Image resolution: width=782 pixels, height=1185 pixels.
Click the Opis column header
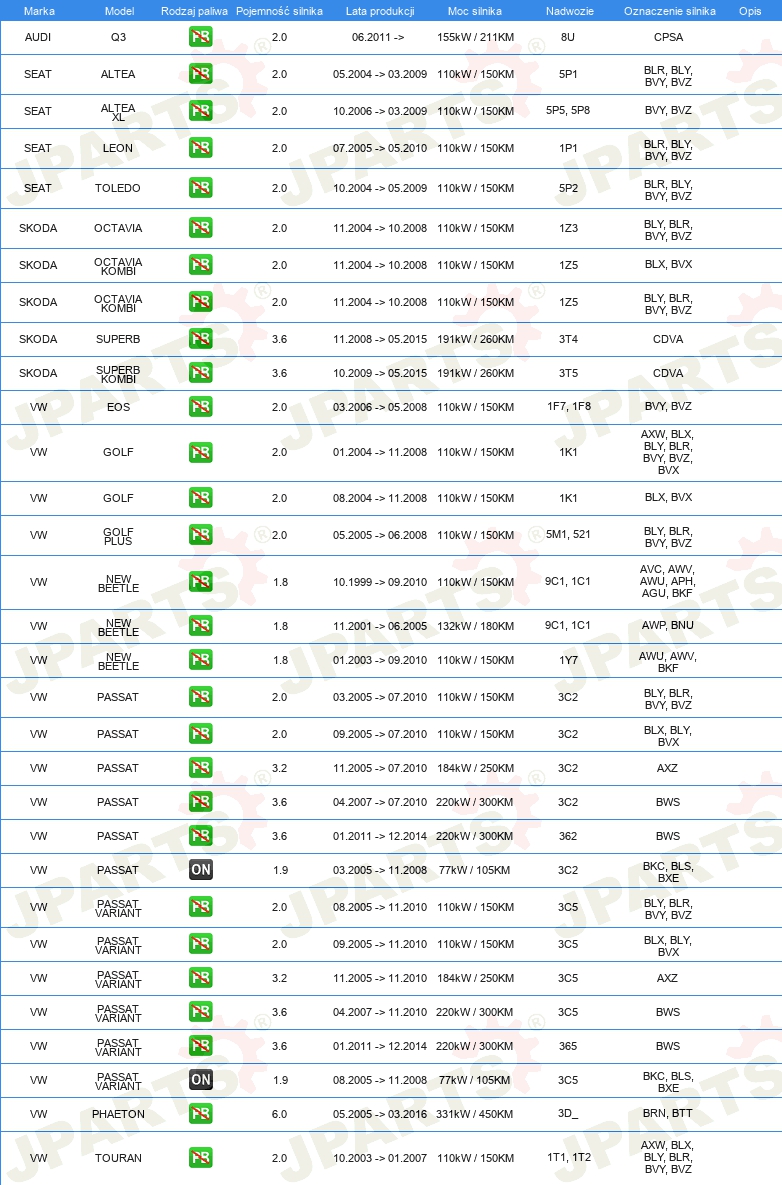750,11
